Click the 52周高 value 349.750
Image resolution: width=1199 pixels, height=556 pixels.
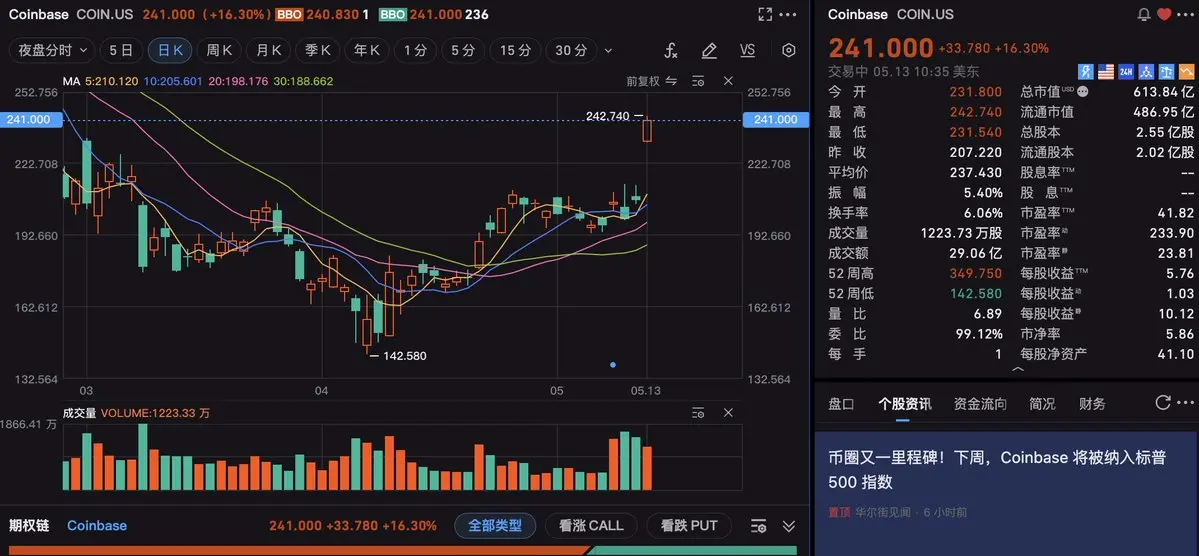[976, 273]
